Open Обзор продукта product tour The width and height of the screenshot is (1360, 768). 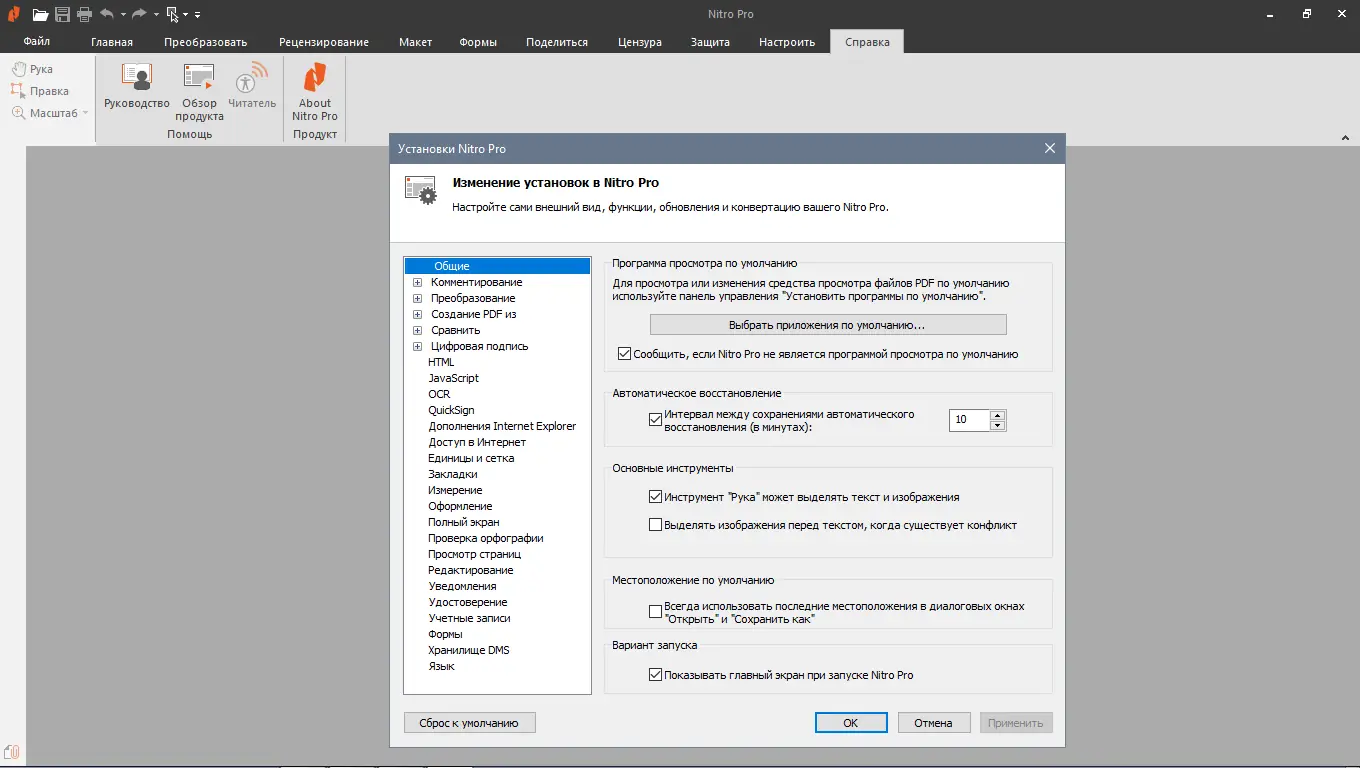199,92
